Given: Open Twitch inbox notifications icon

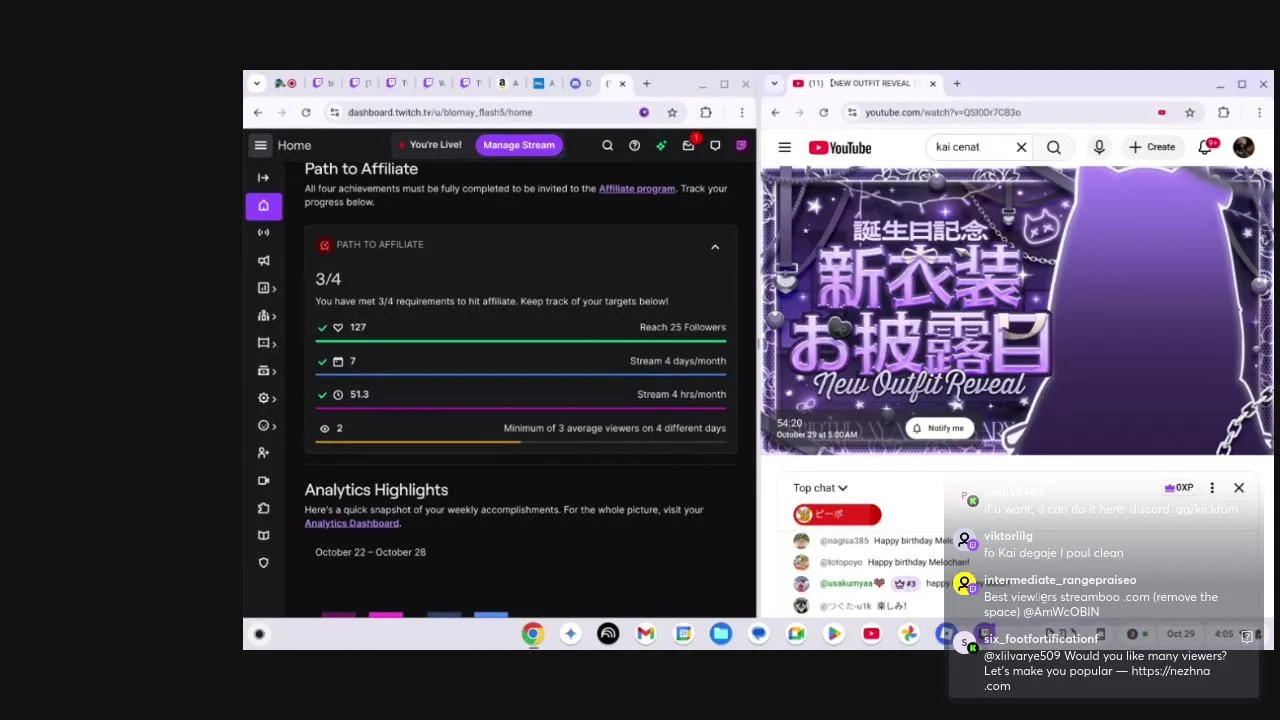Looking at the screenshot, I should click(689, 146).
